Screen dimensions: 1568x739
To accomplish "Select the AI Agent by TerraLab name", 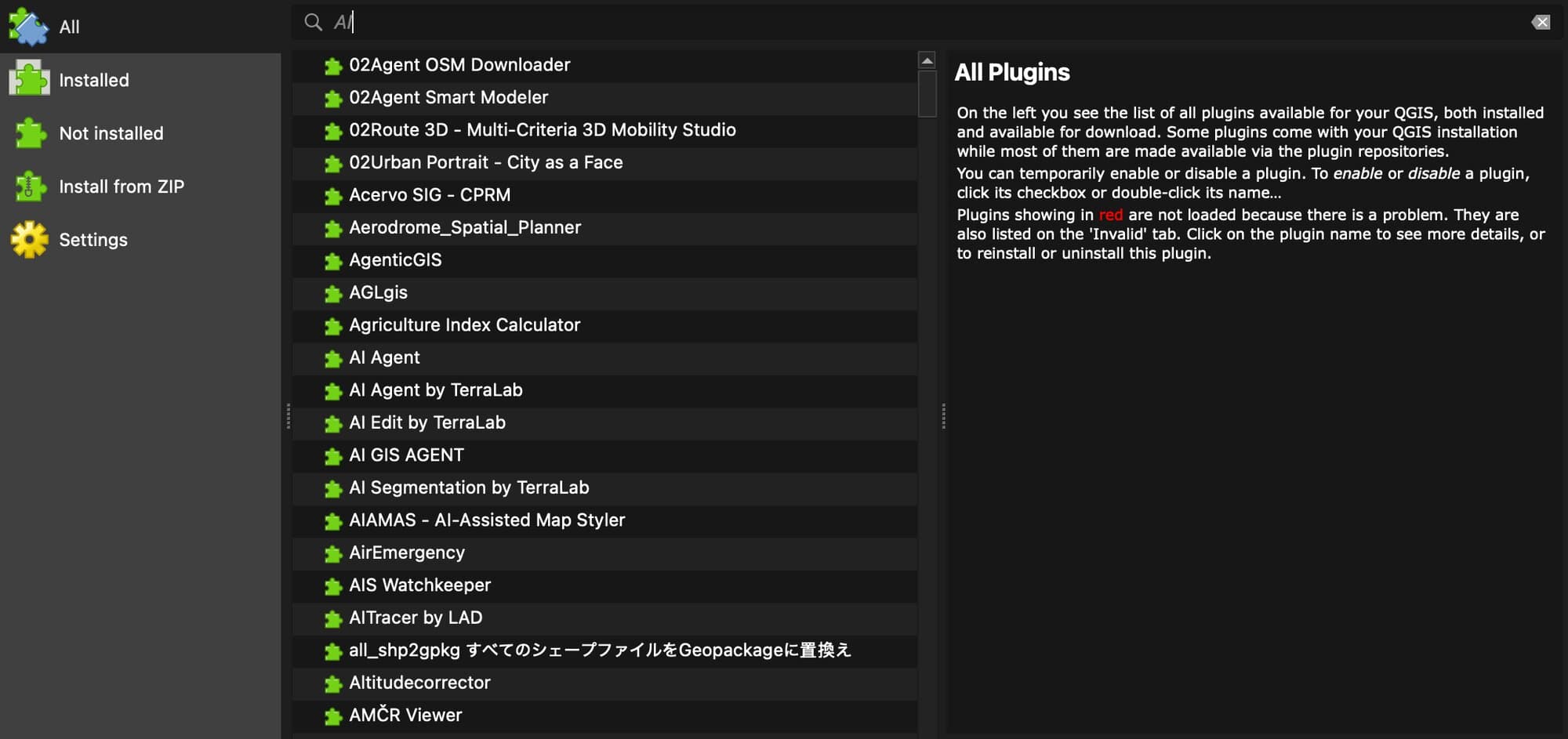I will point(436,390).
